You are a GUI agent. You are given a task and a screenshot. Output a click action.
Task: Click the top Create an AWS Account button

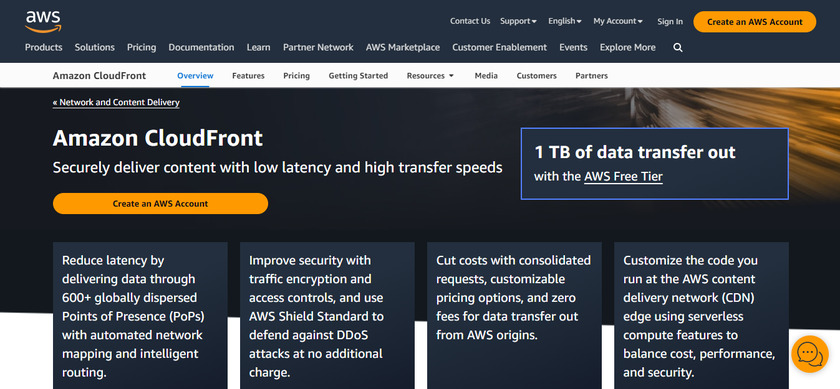click(754, 22)
